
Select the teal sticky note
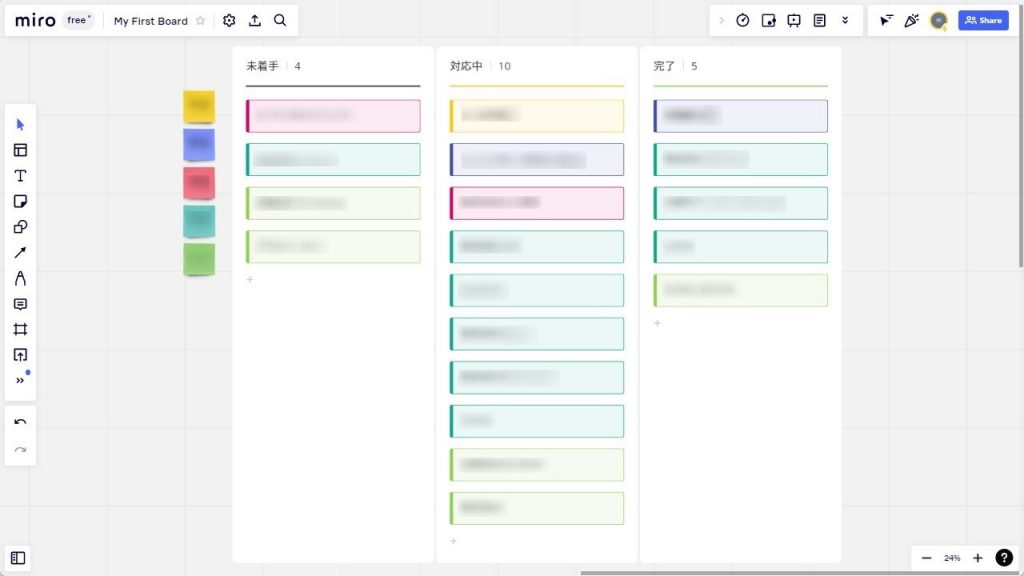pos(199,221)
